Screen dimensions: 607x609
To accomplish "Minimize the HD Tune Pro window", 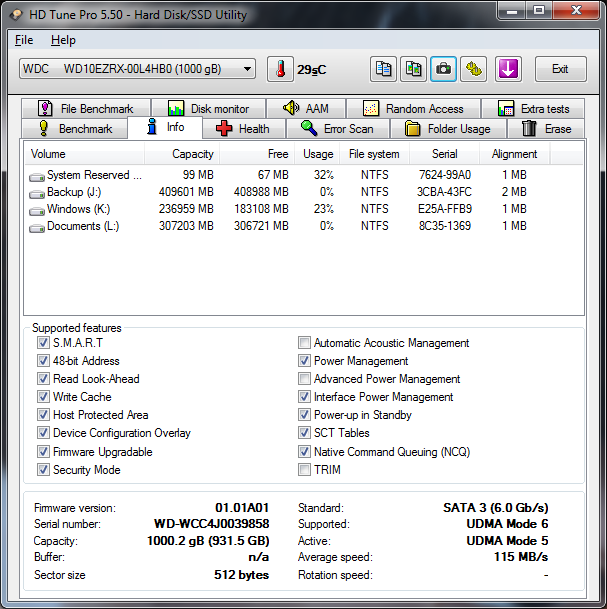I will [x=511, y=11].
